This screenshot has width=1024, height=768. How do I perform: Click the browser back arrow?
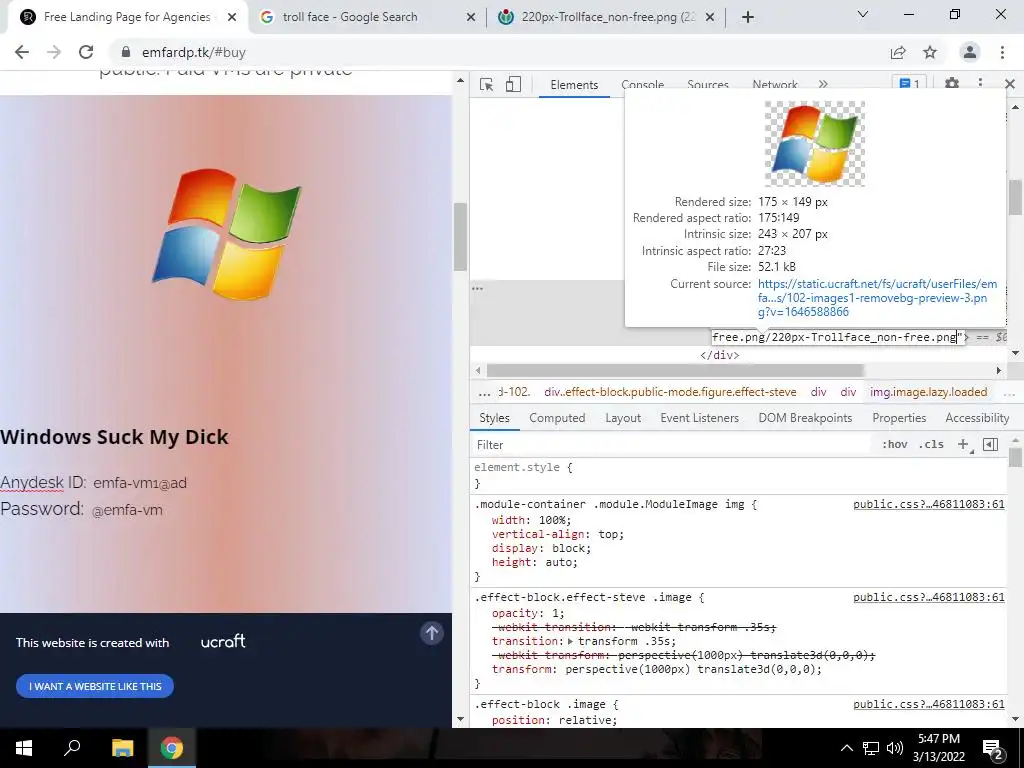[22, 52]
